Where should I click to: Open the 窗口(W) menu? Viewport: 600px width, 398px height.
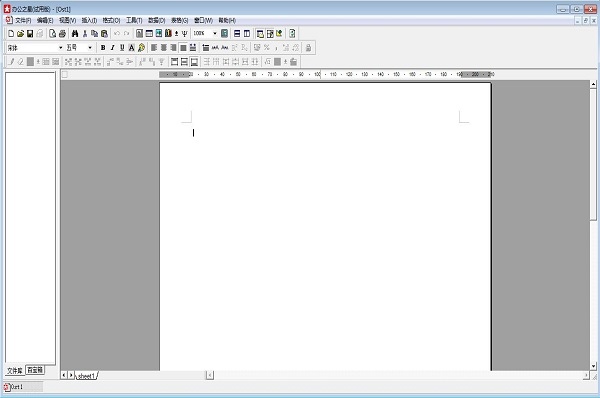[203, 20]
